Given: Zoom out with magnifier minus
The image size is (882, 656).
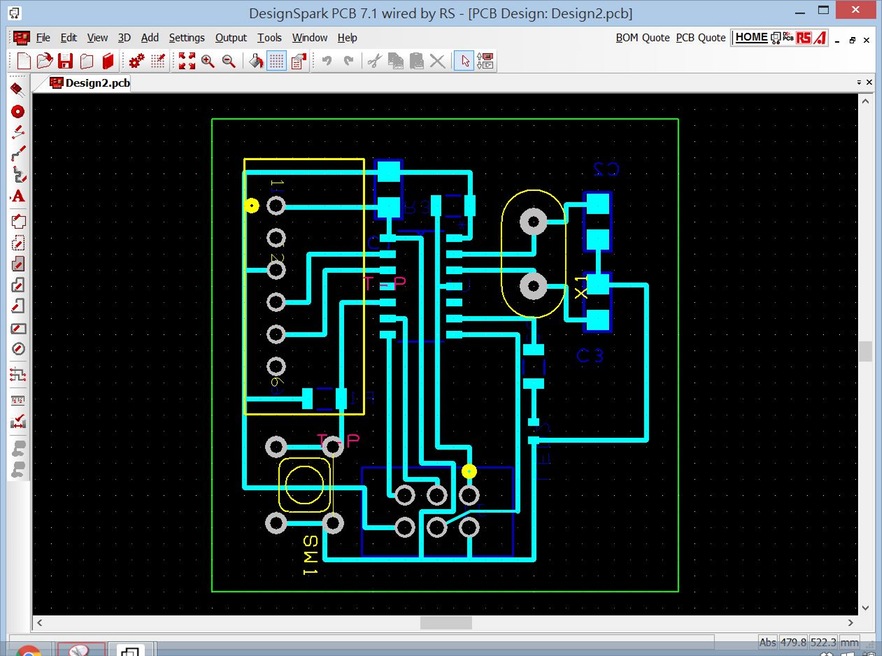Looking at the screenshot, I should [x=228, y=60].
